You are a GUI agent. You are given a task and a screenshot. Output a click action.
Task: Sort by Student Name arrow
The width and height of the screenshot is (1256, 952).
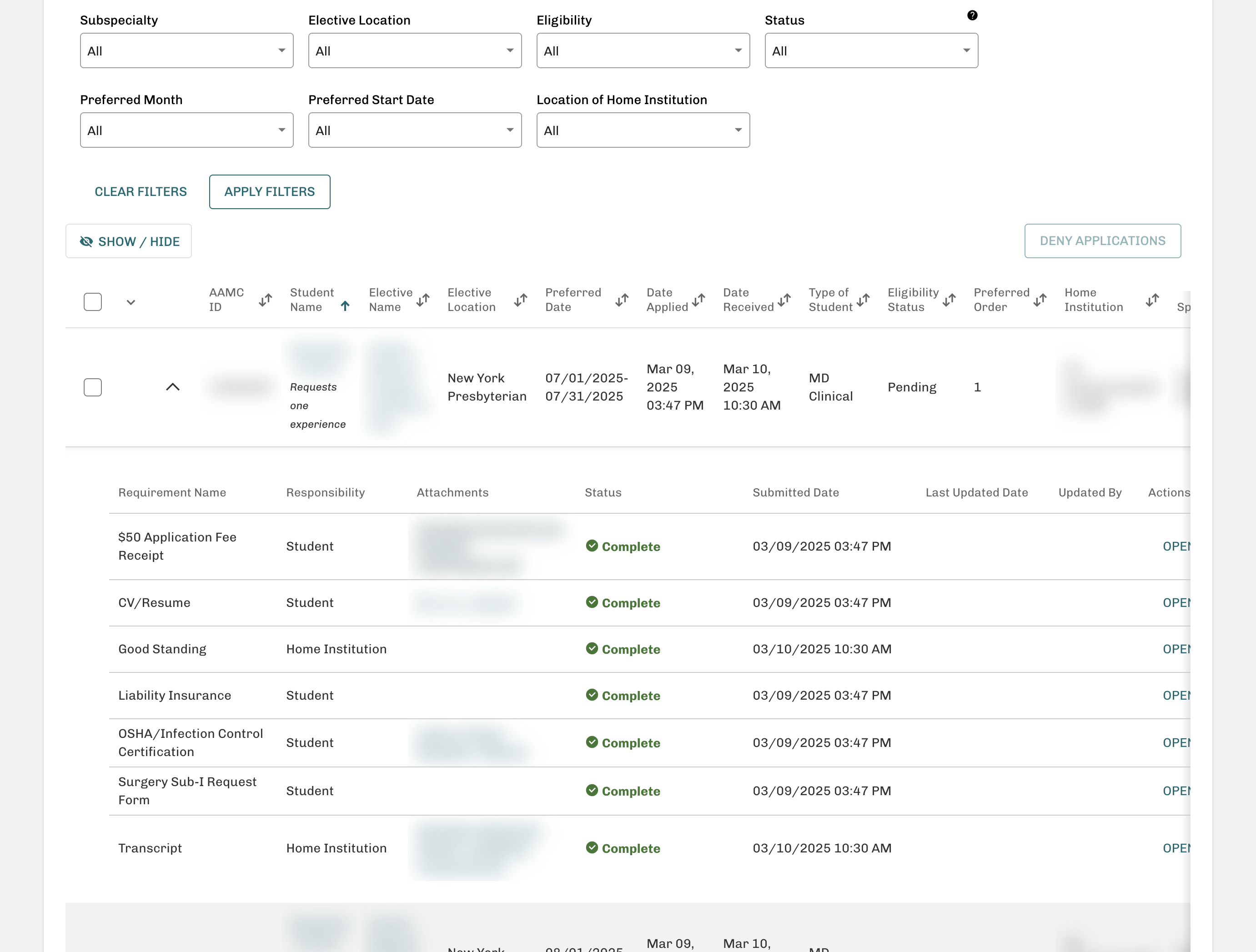[345, 306]
